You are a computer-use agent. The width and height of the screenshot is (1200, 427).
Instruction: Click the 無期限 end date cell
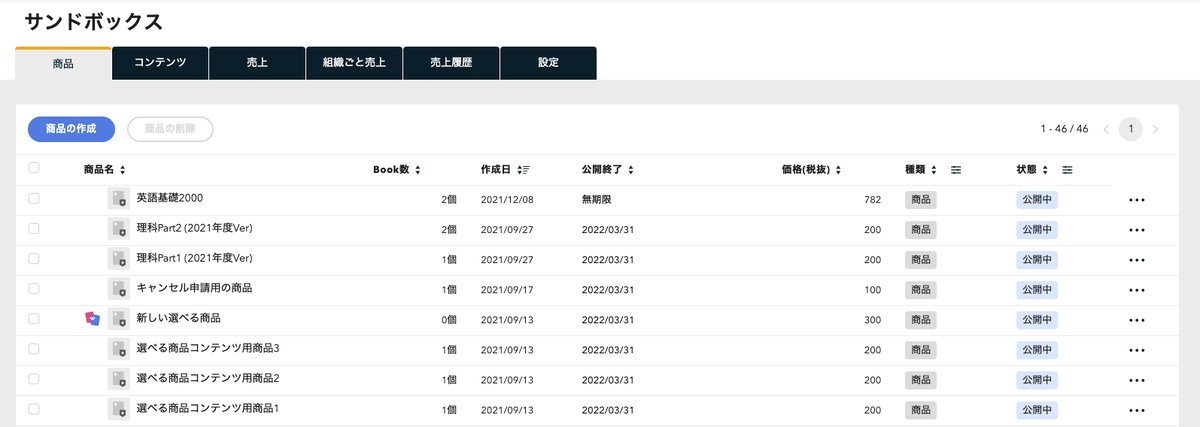tap(598, 200)
